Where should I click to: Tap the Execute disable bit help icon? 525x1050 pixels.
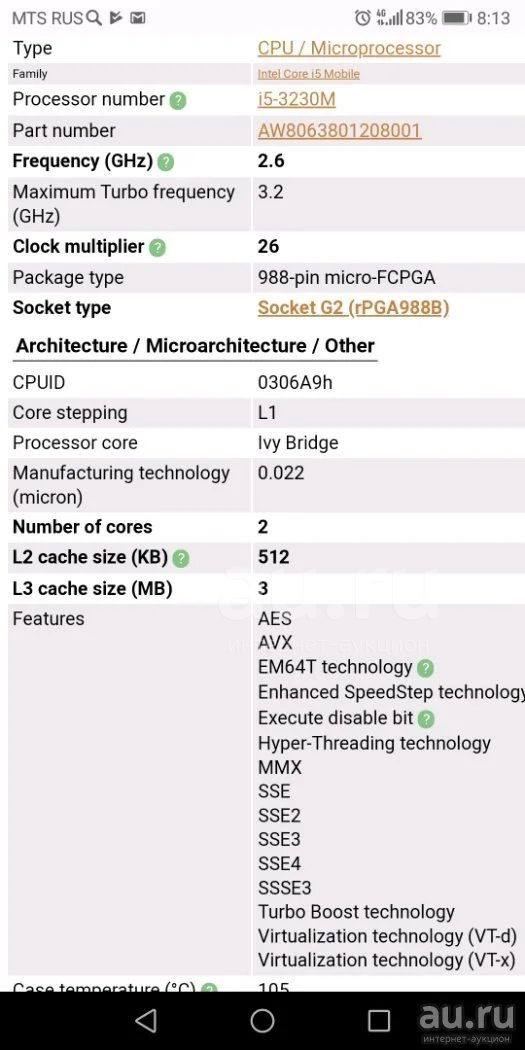click(426, 719)
